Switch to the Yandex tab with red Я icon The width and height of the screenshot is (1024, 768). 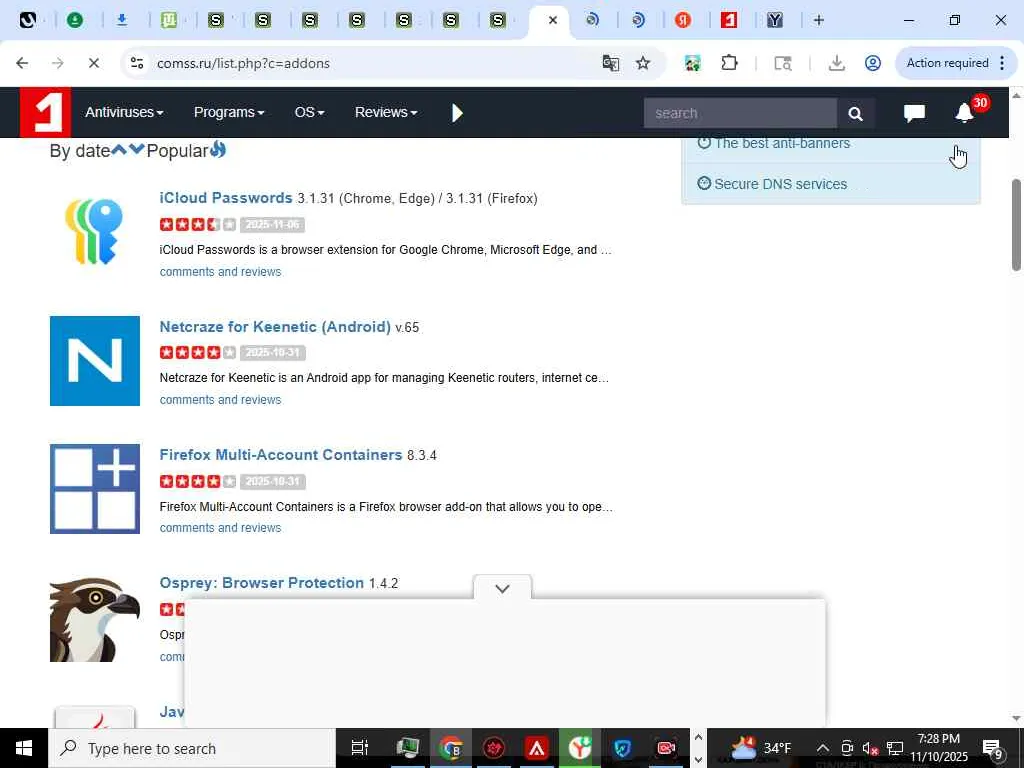[682, 20]
